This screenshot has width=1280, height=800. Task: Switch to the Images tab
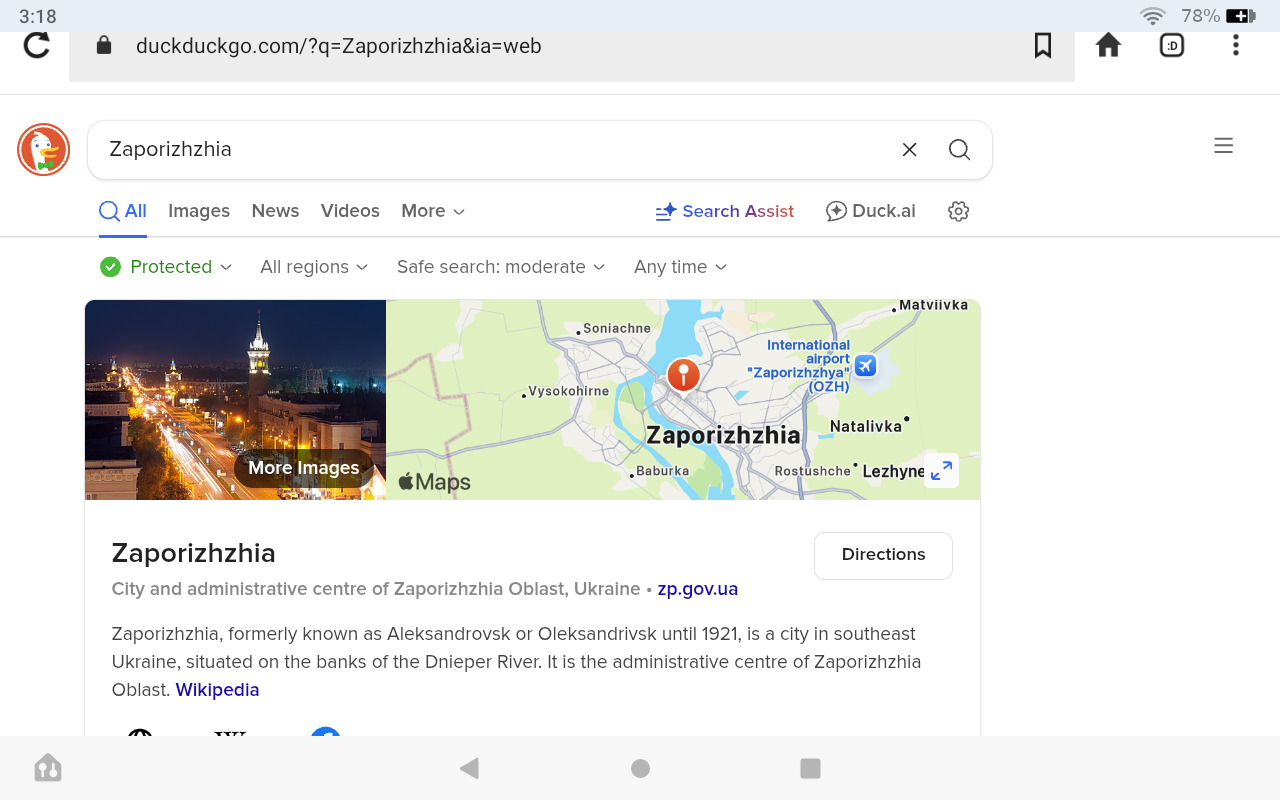199,211
